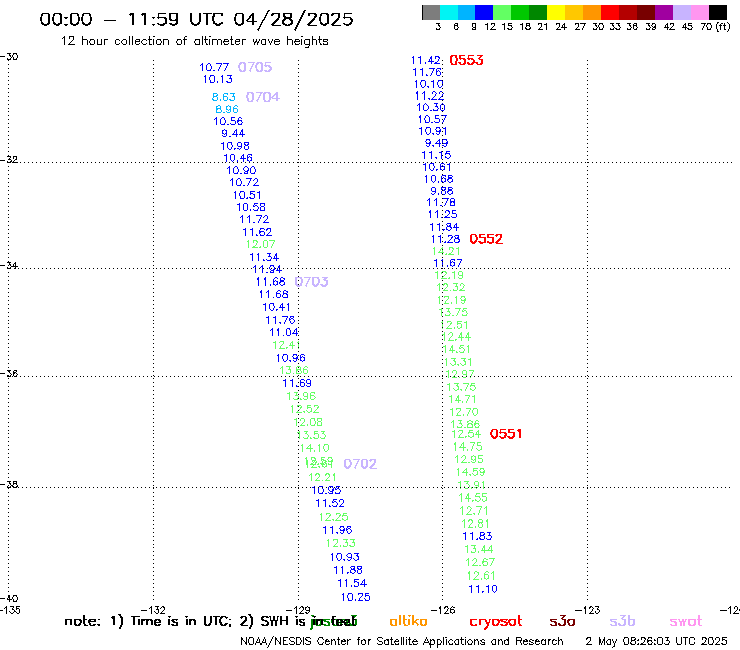Click the green value 12.54
The image size is (740, 650).
coord(466,434)
